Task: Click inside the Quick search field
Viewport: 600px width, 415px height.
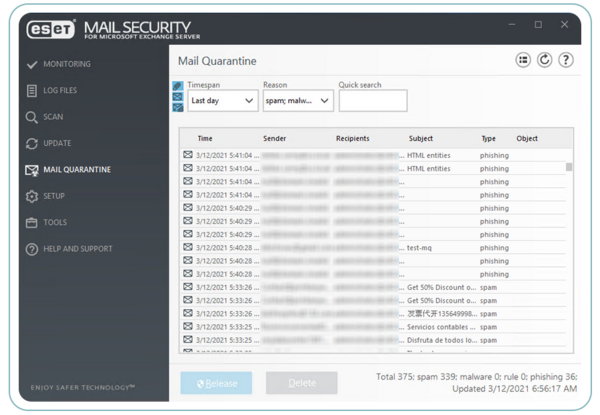Action: (373, 101)
